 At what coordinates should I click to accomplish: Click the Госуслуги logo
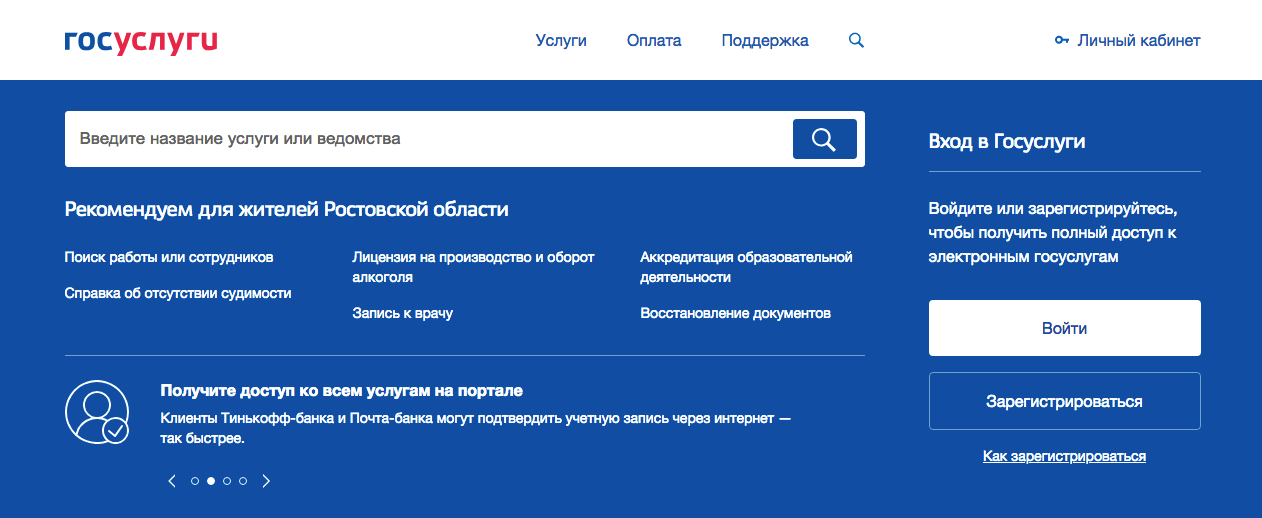140,41
